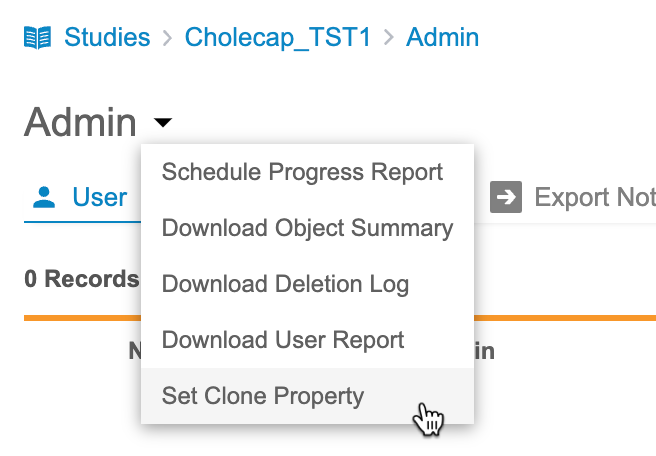
Task: Click the Studies book icon
Action: coord(37,39)
